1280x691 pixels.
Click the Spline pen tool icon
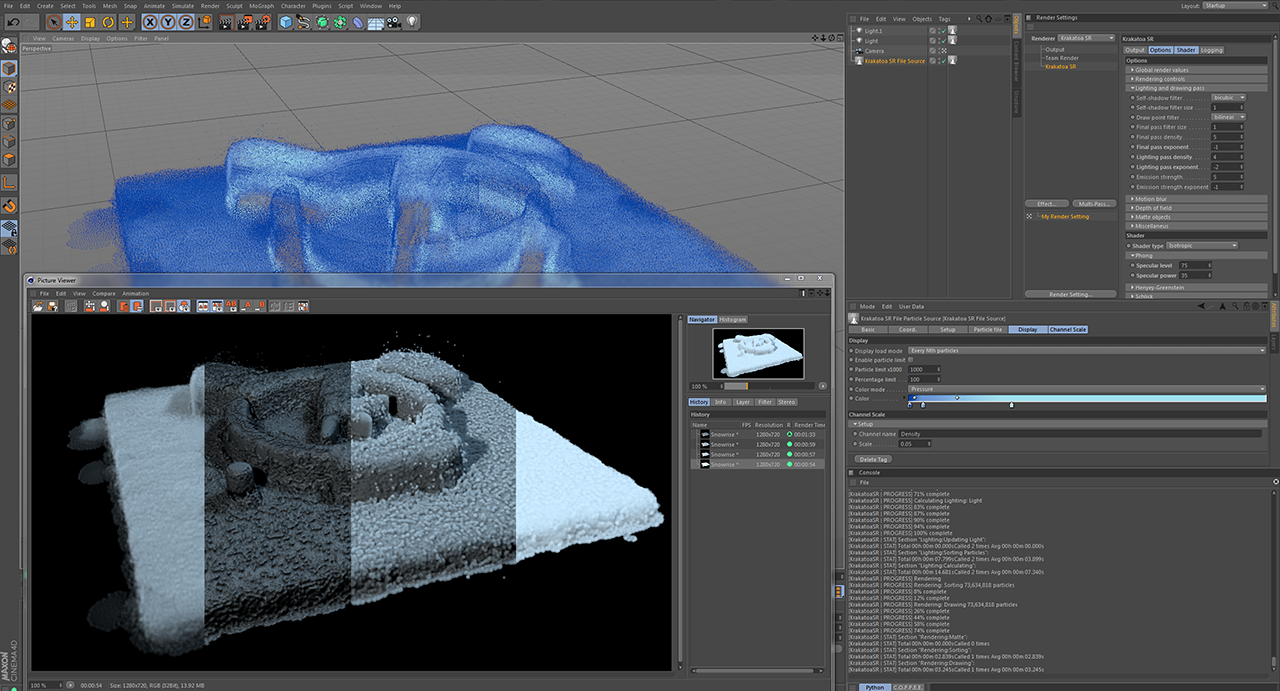(304, 21)
